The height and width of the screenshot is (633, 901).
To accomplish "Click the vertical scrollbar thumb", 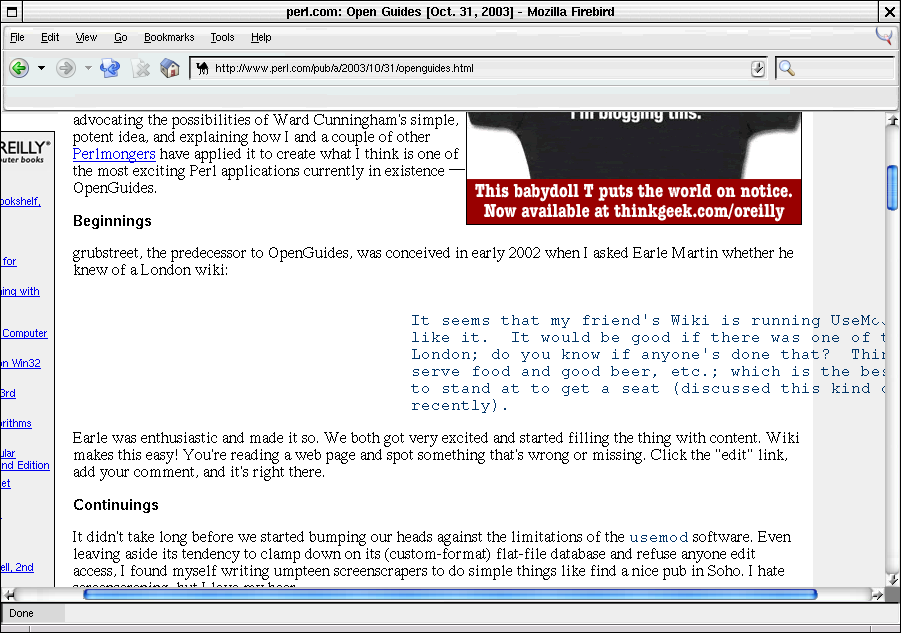I will coord(892,187).
